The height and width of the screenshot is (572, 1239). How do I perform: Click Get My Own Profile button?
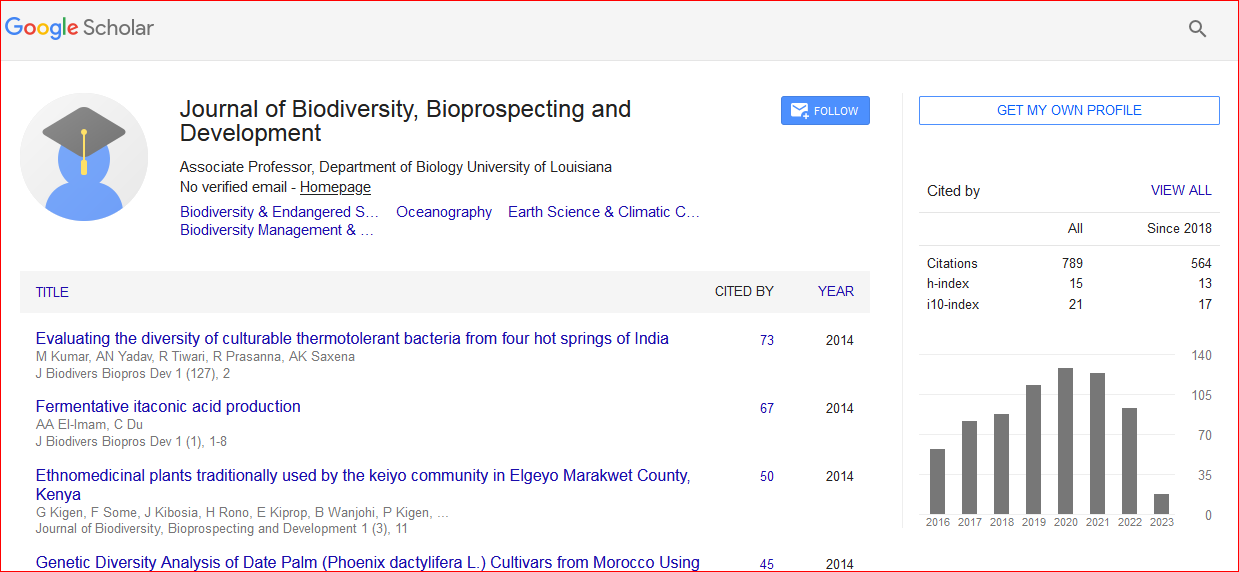(x=1068, y=111)
